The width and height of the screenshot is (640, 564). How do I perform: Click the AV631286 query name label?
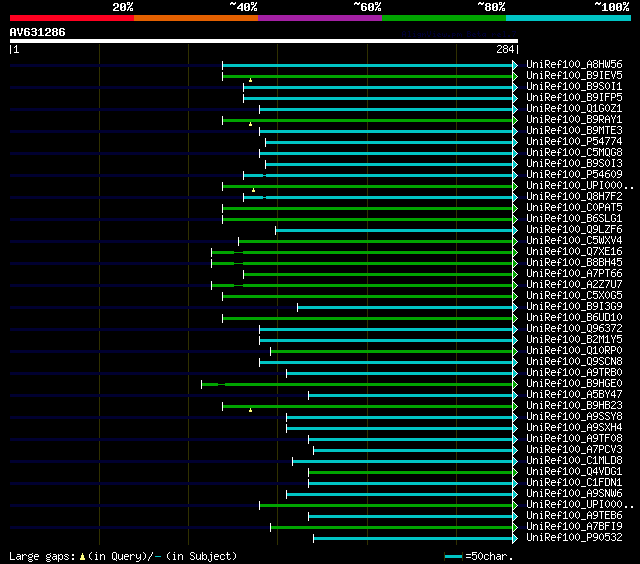38,32
